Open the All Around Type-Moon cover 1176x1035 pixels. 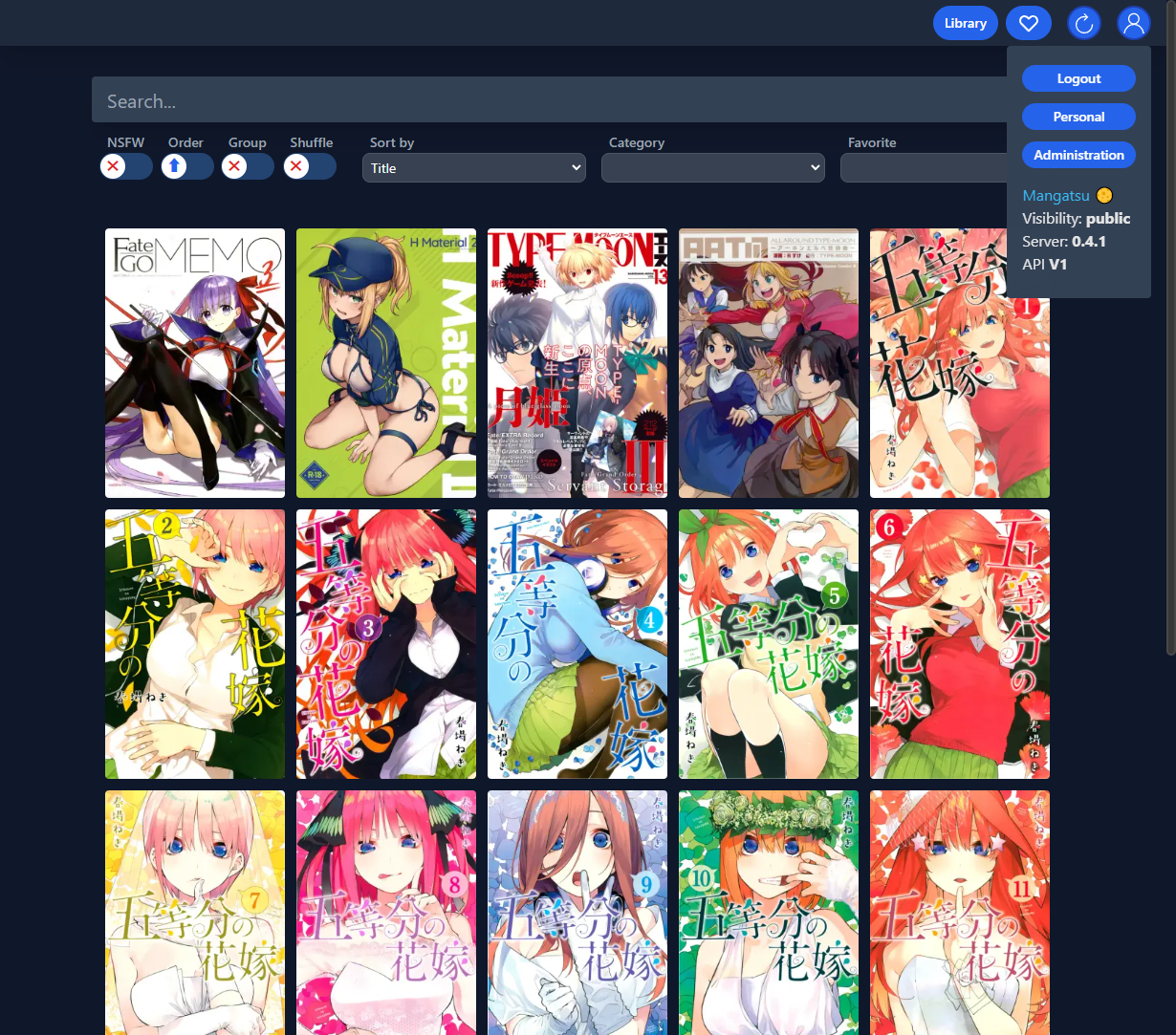click(769, 363)
